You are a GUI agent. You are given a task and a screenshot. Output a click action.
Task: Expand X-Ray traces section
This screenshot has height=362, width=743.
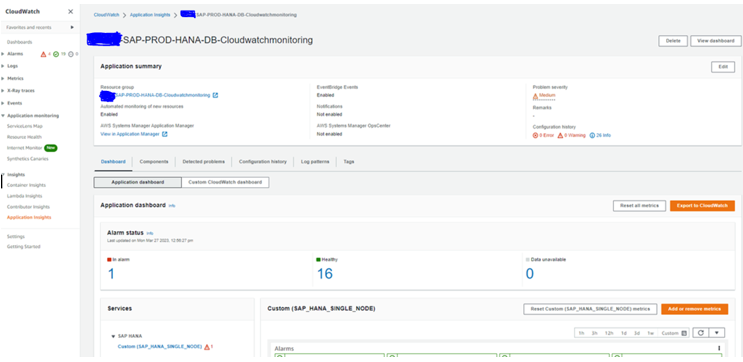point(3,90)
